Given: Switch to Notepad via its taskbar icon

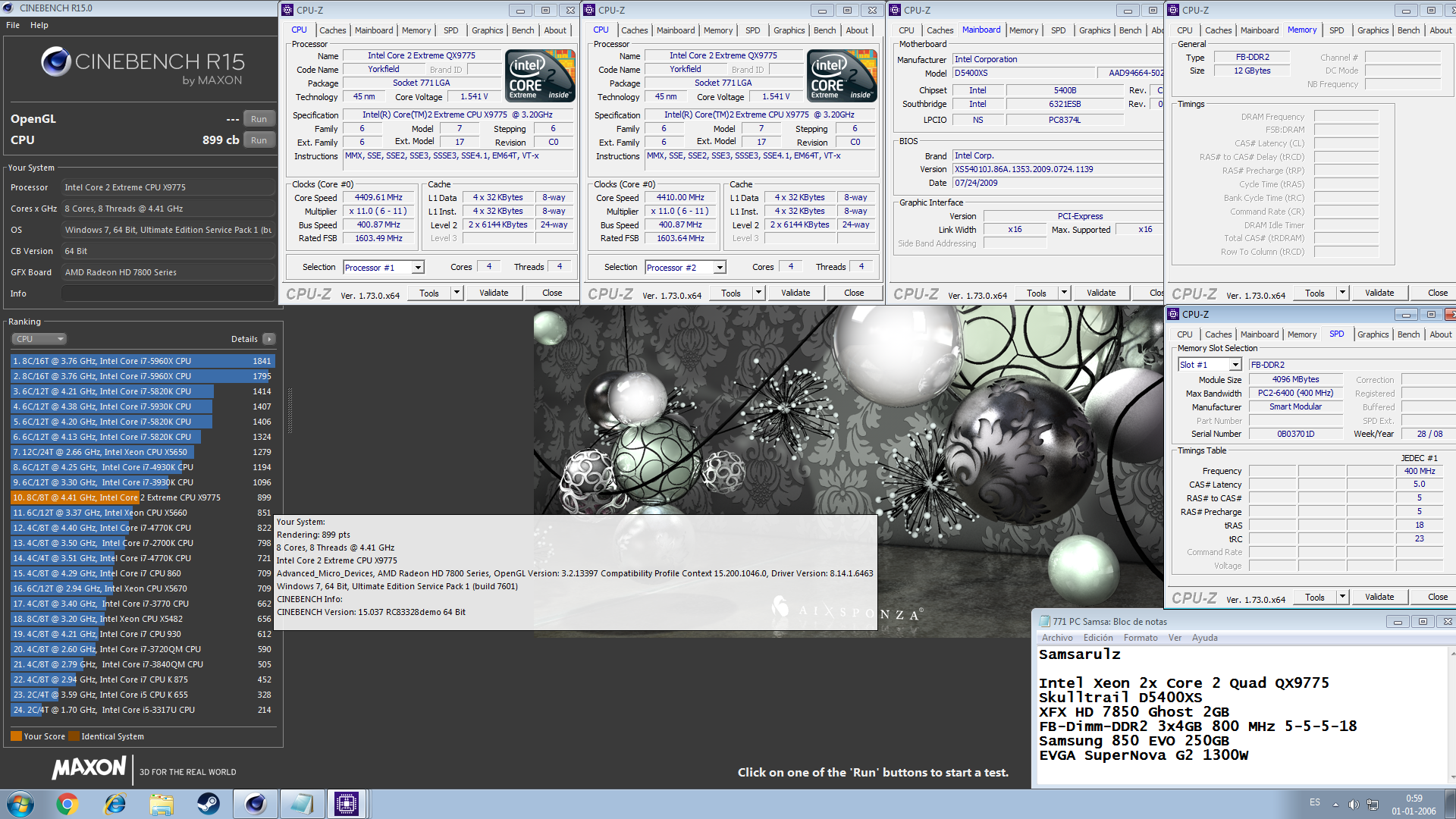Looking at the screenshot, I should (302, 804).
